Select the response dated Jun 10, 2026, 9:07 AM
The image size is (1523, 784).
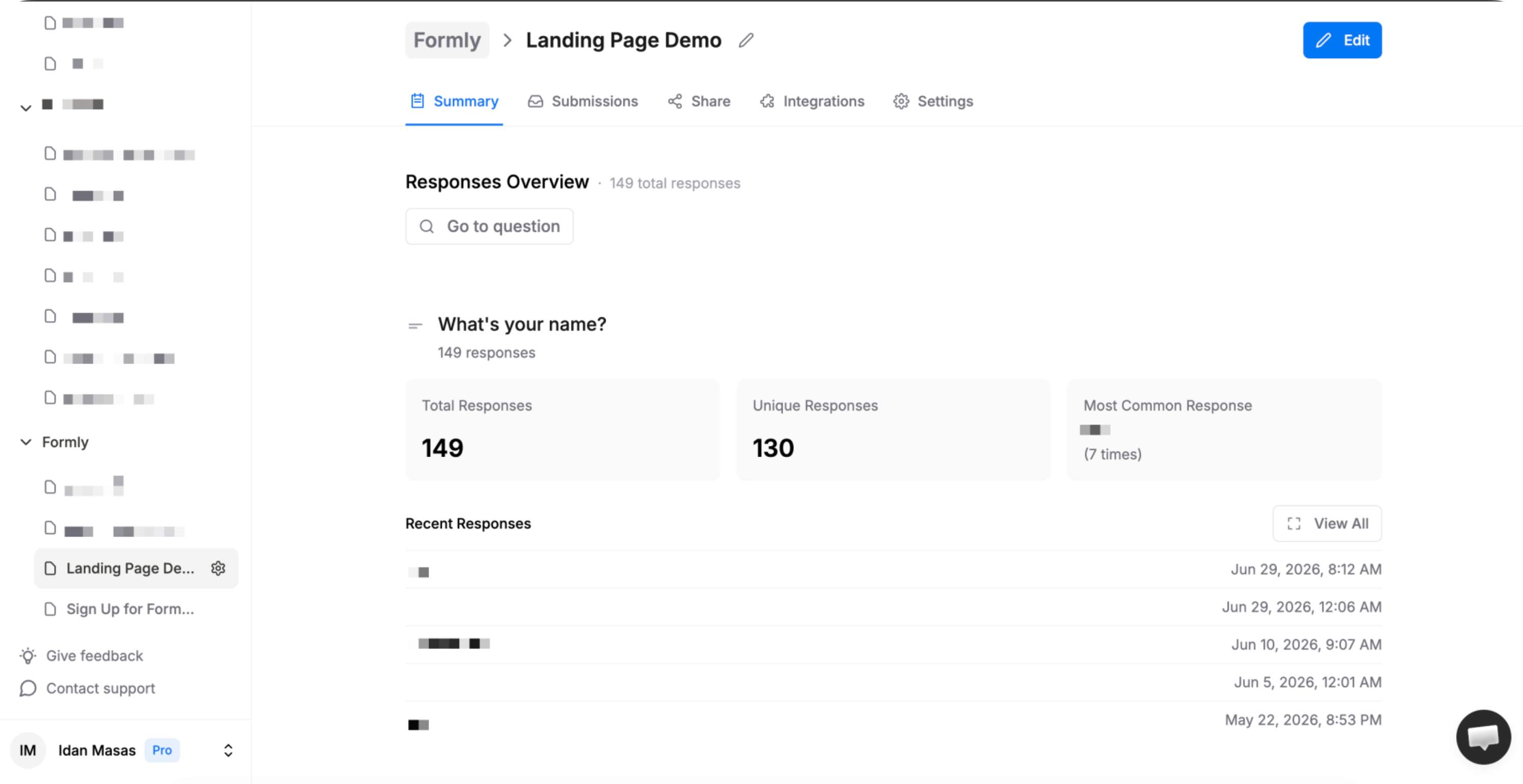(x=893, y=644)
